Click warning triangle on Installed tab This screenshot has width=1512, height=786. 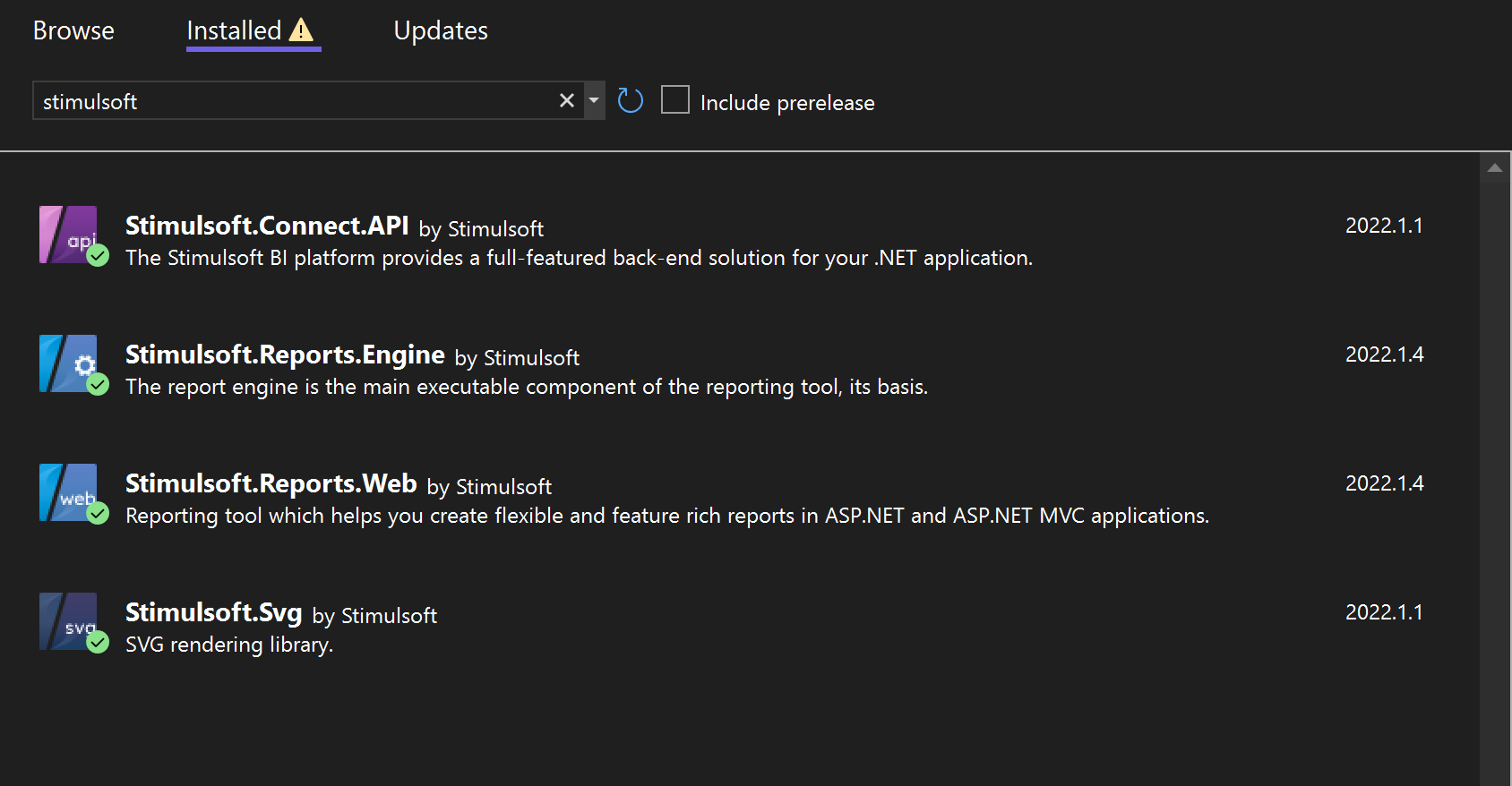tap(302, 30)
